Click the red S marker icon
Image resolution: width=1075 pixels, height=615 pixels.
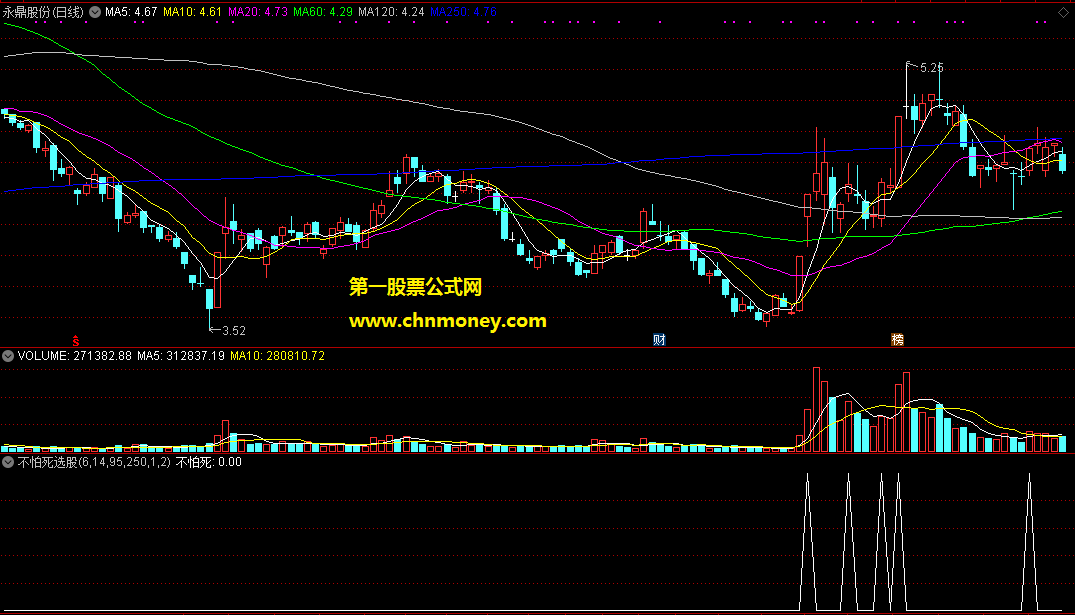[x=76, y=341]
